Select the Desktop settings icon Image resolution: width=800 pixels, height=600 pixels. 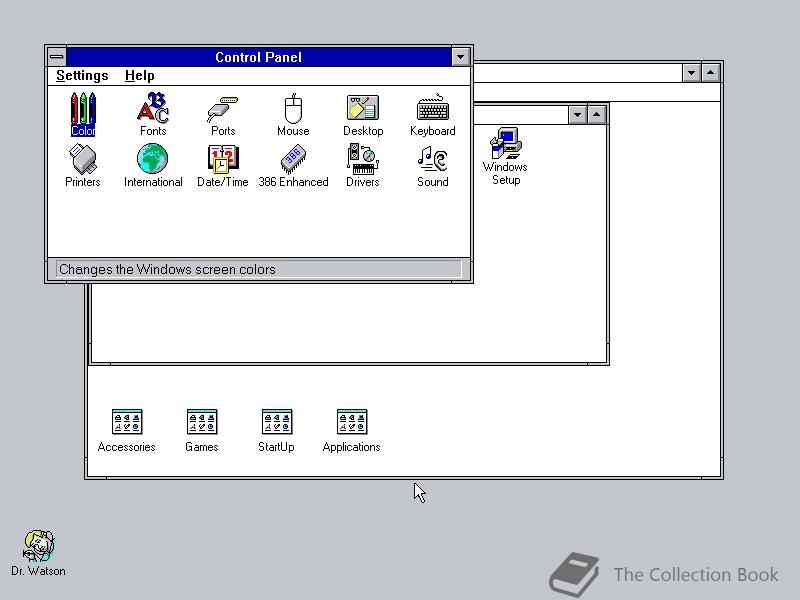tap(363, 115)
